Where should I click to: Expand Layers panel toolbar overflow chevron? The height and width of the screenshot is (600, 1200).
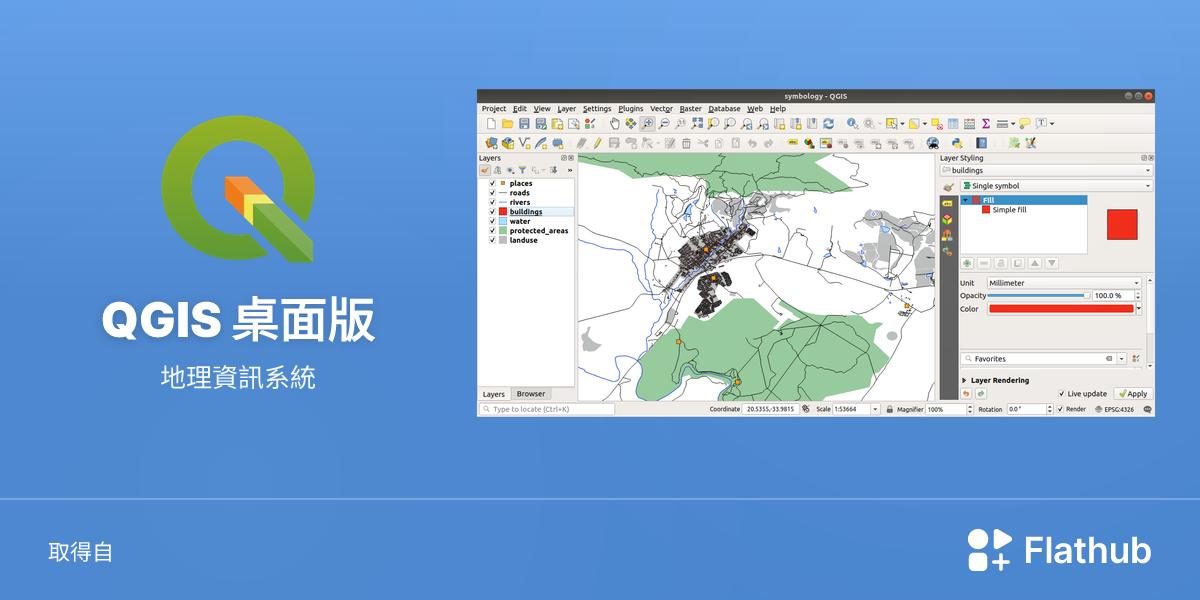click(x=570, y=170)
